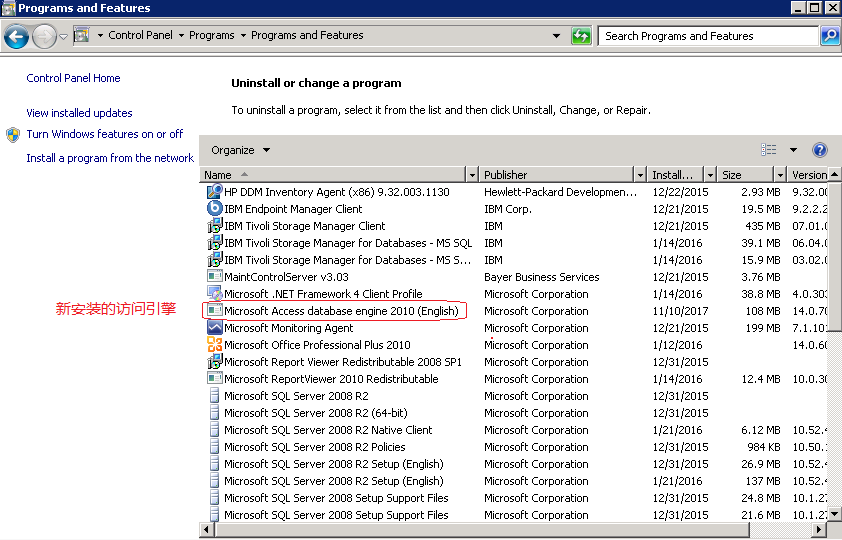
Task: Click the Microsoft Office Professional Plus 2010 icon
Action: point(215,345)
